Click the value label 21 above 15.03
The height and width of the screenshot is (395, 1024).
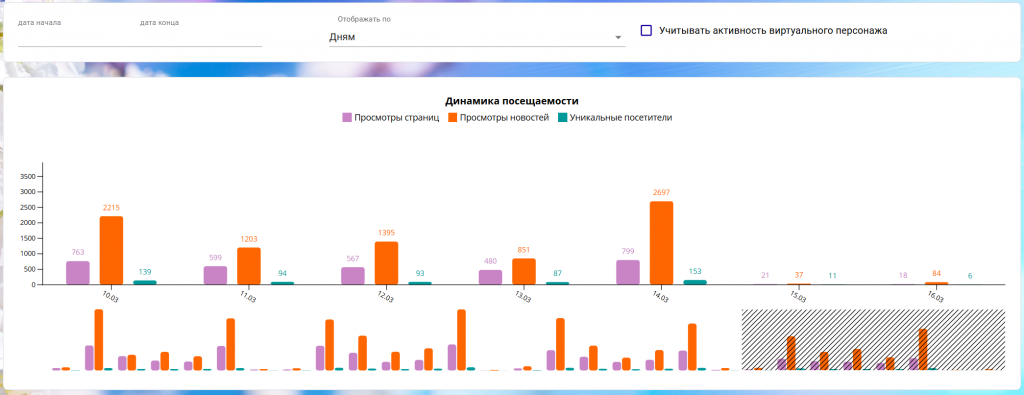[x=765, y=276]
